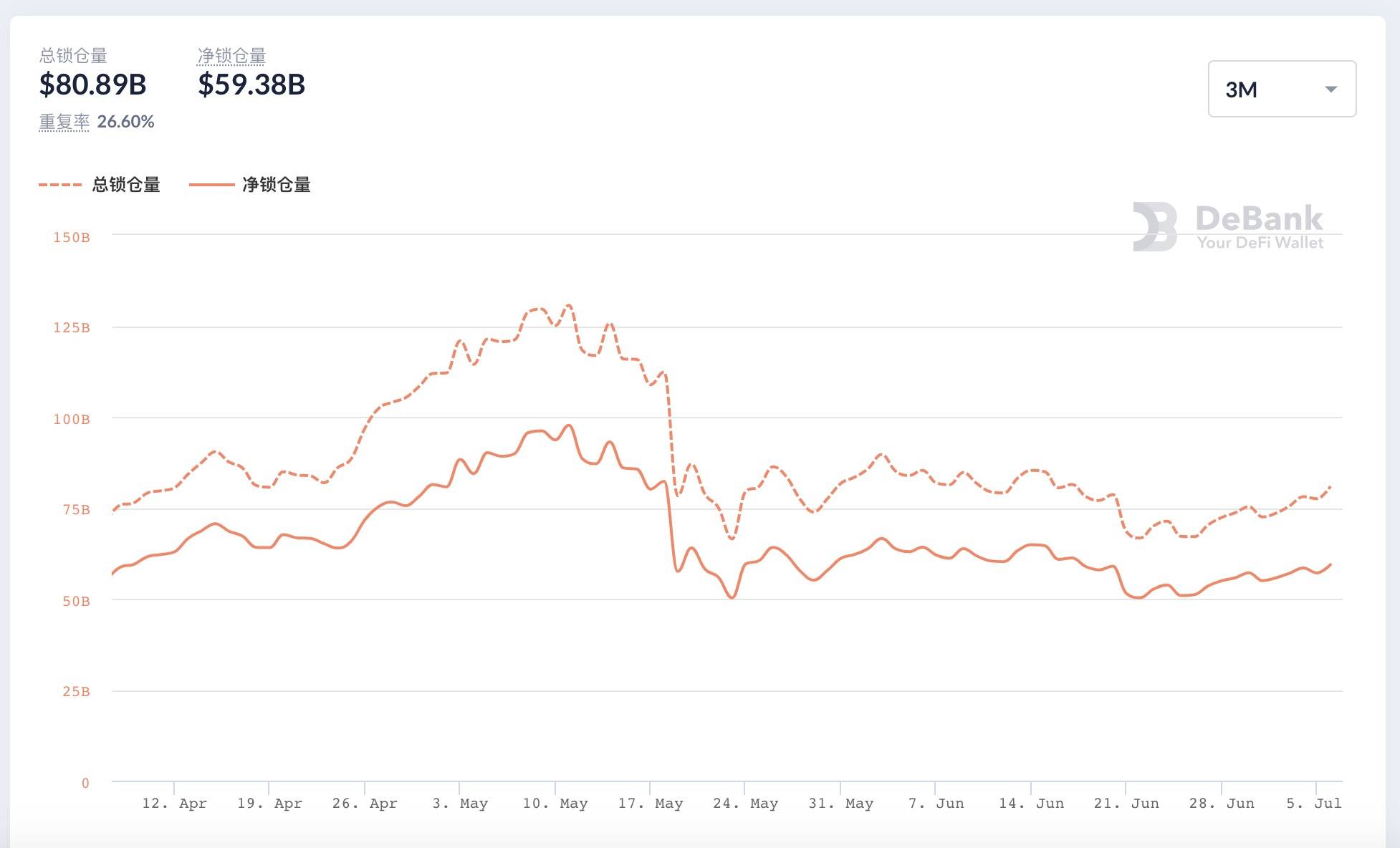Toggle the solid 净锁仓量 legend series
Image resolution: width=1400 pixels, height=848 pixels.
276,185
